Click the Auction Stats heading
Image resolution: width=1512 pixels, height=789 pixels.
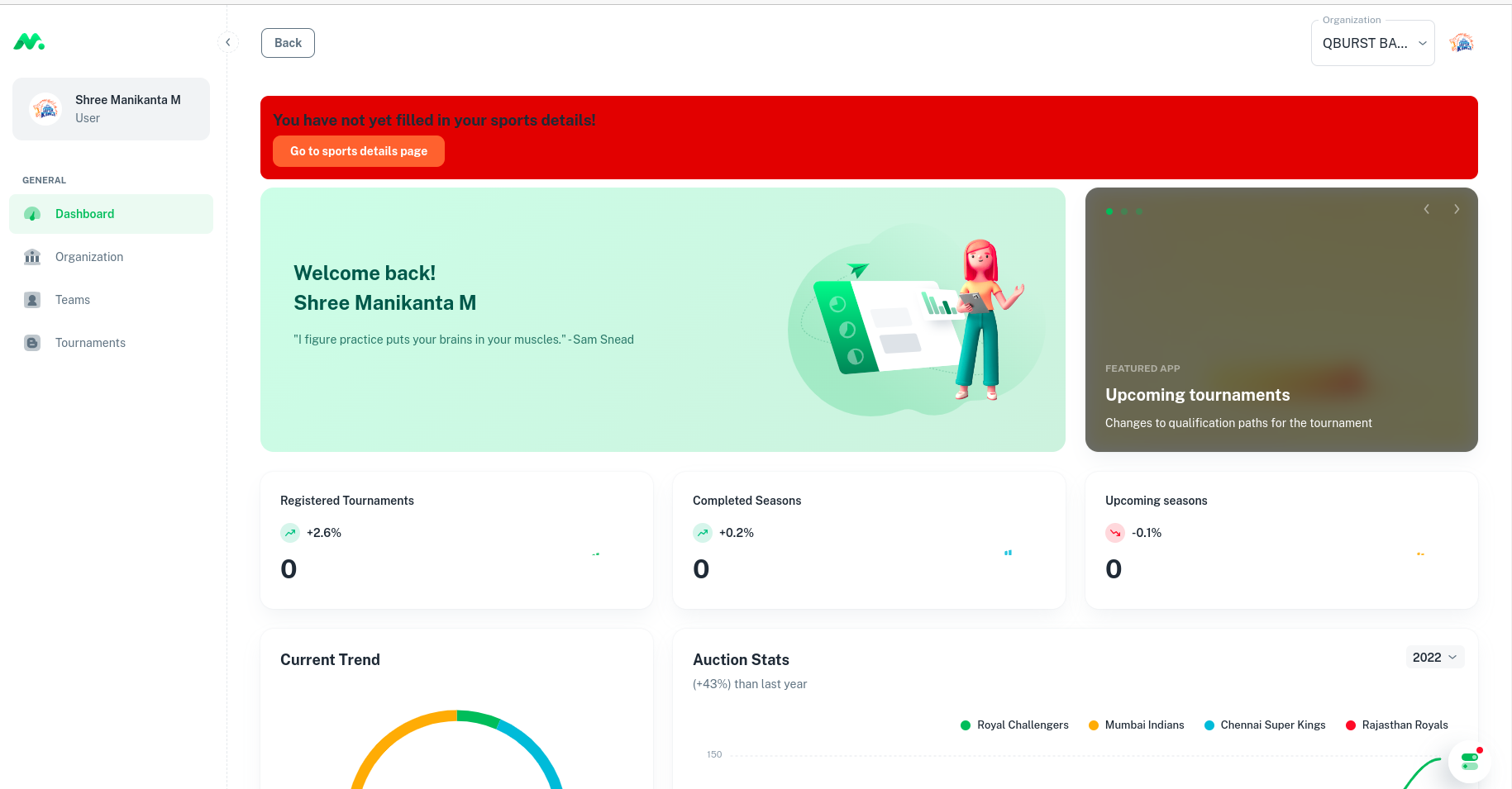tap(741, 660)
